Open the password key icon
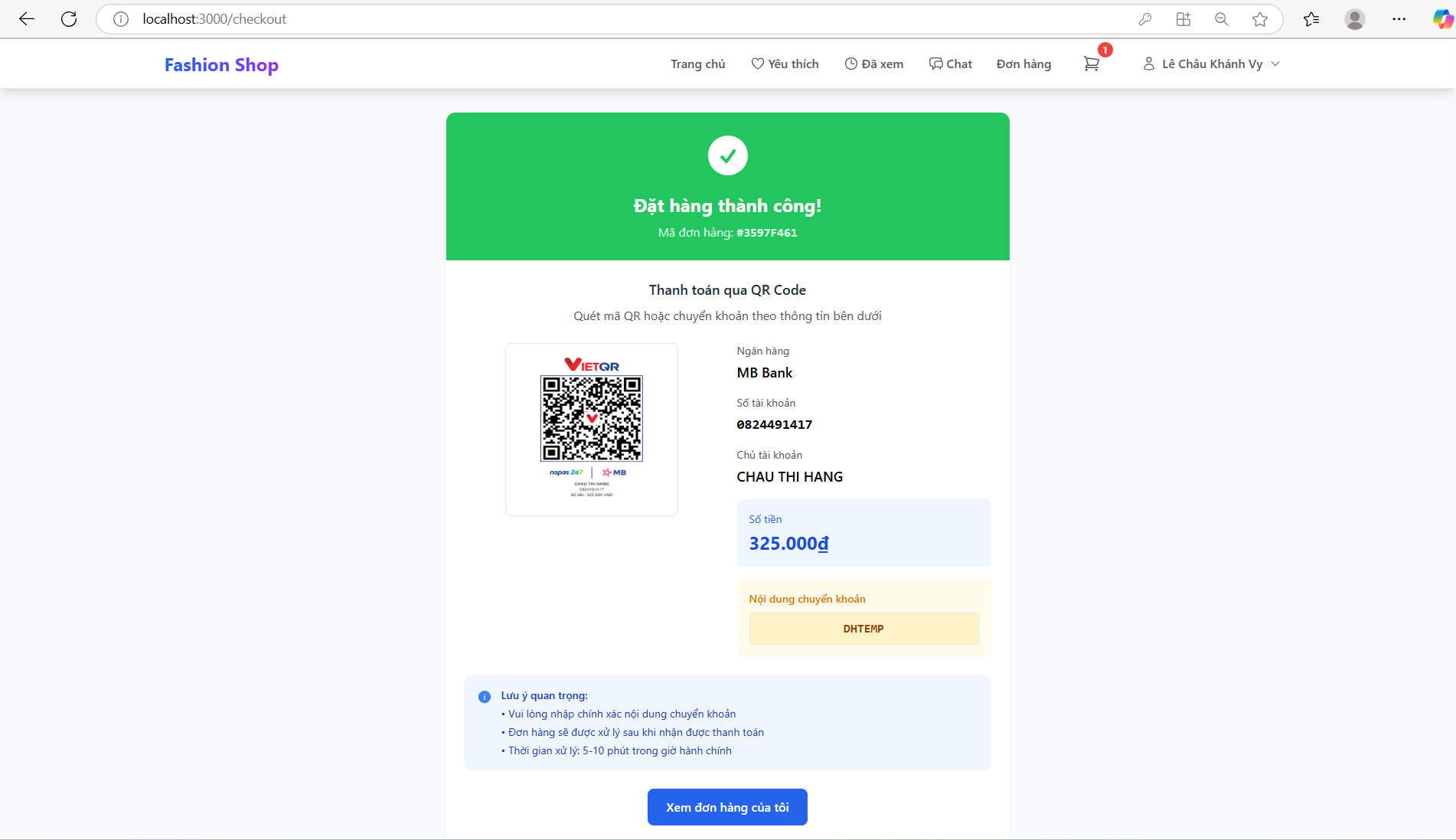 tap(1145, 19)
